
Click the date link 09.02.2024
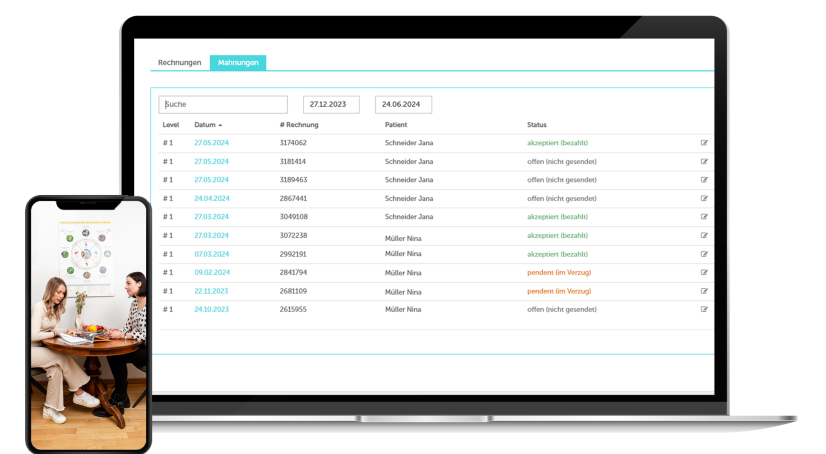pyautogui.click(x=211, y=272)
